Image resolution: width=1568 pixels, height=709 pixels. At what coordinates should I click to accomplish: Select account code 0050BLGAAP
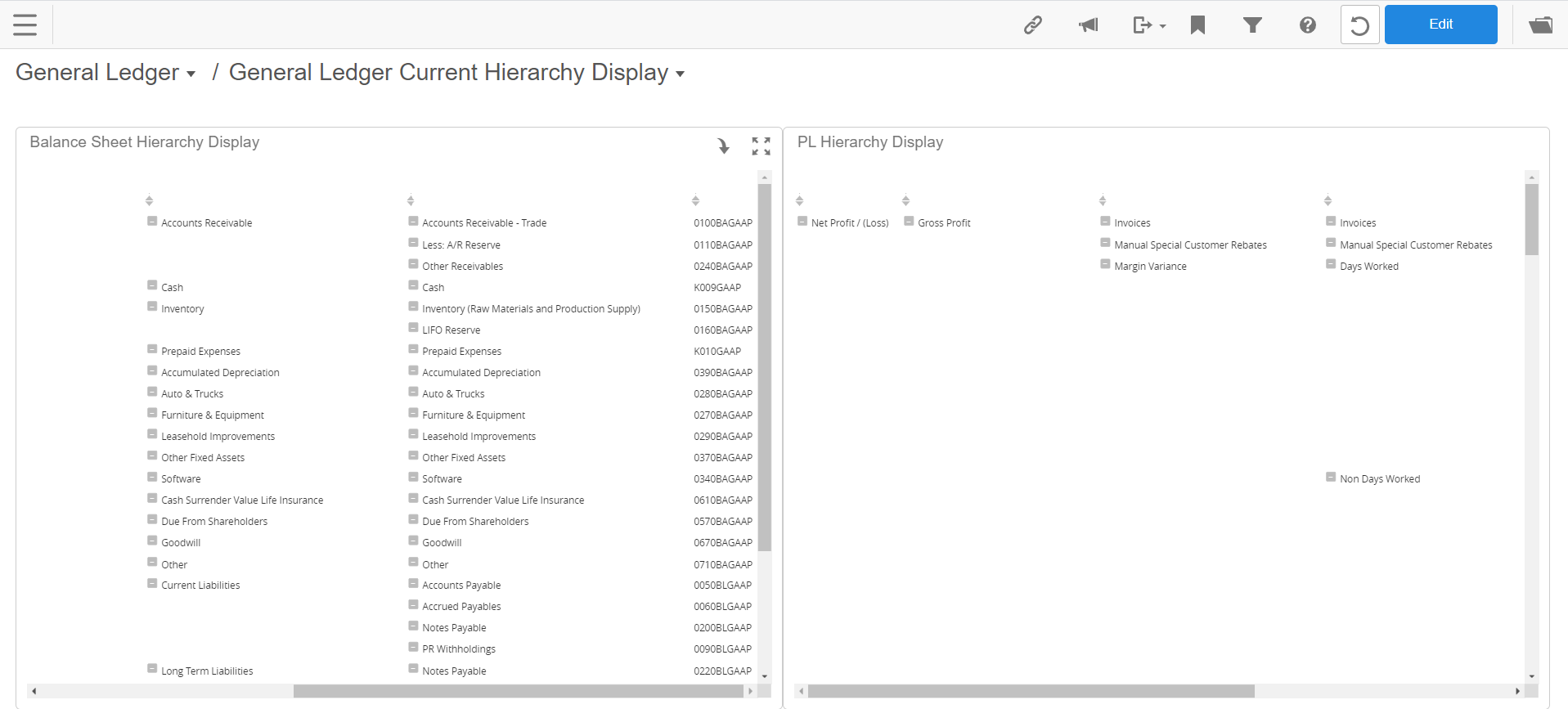click(x=723, y=586)
